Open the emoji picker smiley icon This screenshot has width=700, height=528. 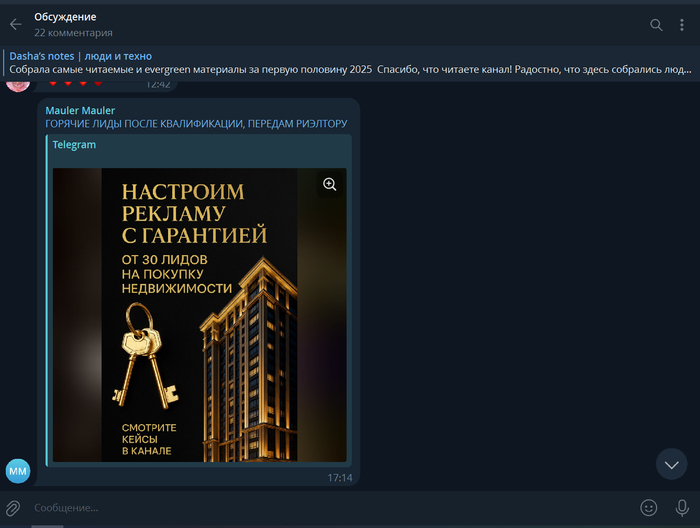tap(649, 507)
